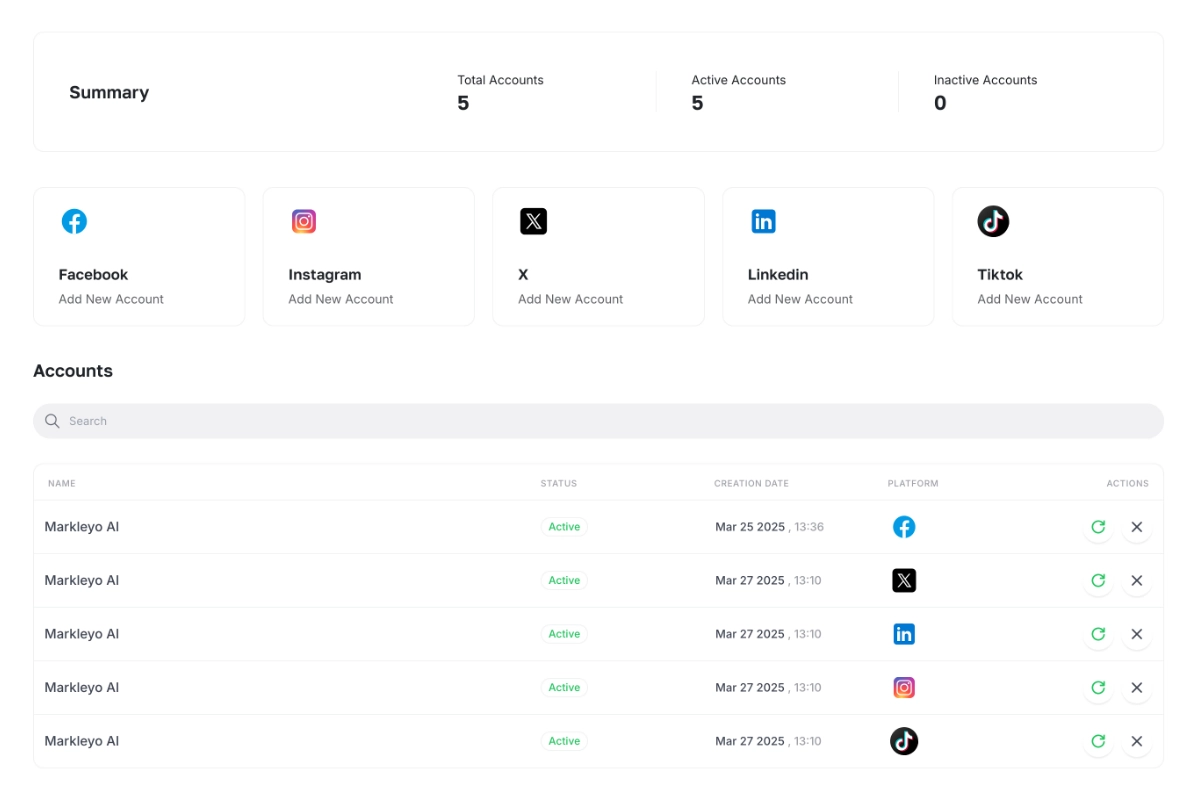Refresh the Tiktok Markleyo AI account
The image size is (1193, 800).
coord(1098,741)
